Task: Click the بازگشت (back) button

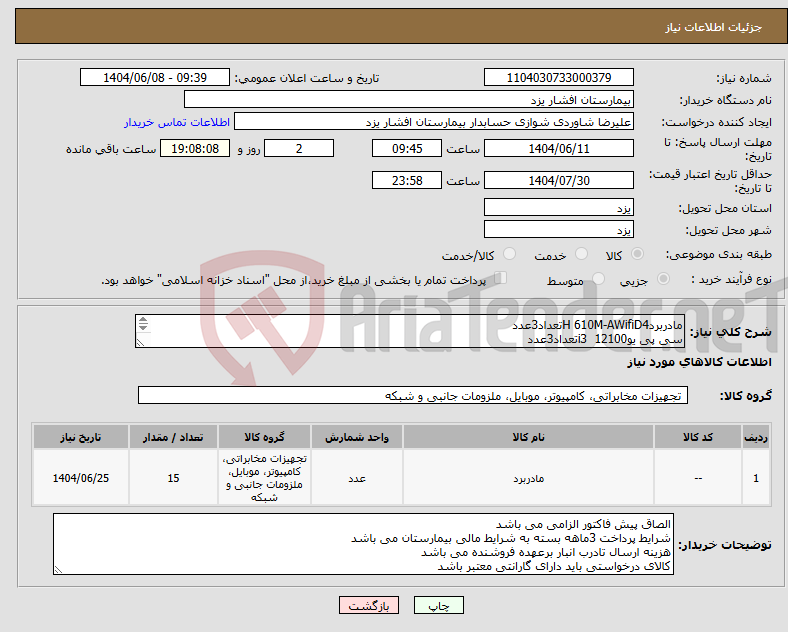Action: [369, 605]
